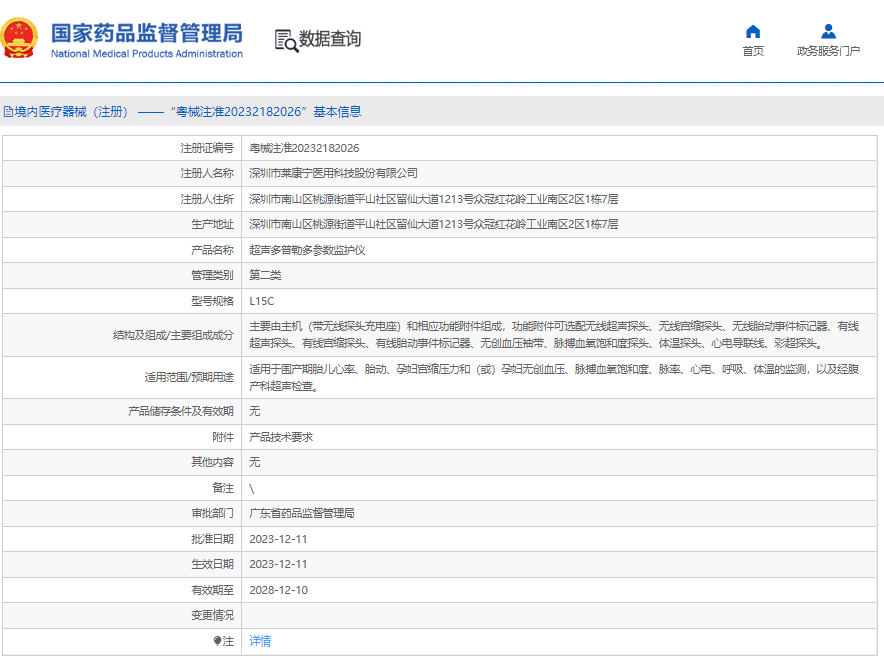Click the 产品名称 row label
The height and width of the screenshot is (662, 884).
(212, 250)
